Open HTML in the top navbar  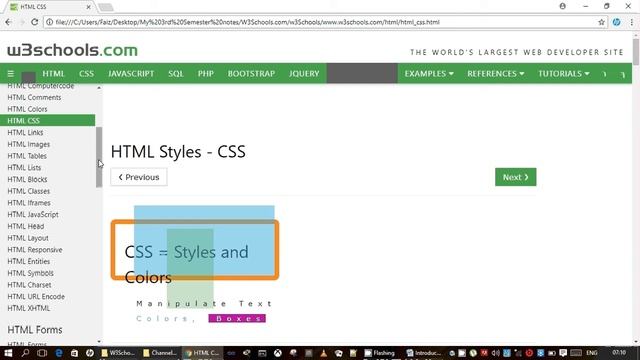click(53, 74)
